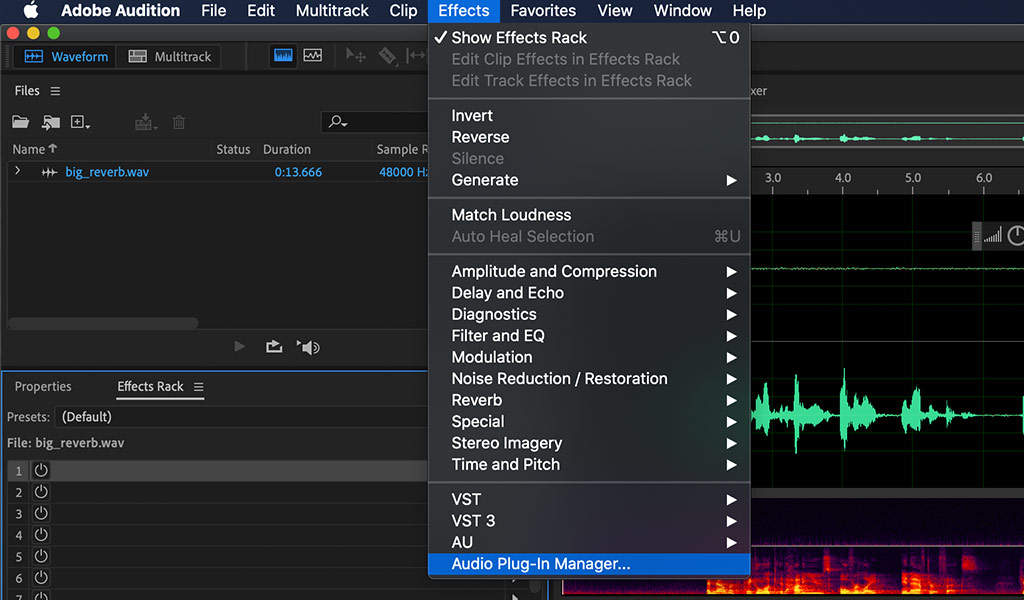Switch to Waveform editor view

point(66,57)
